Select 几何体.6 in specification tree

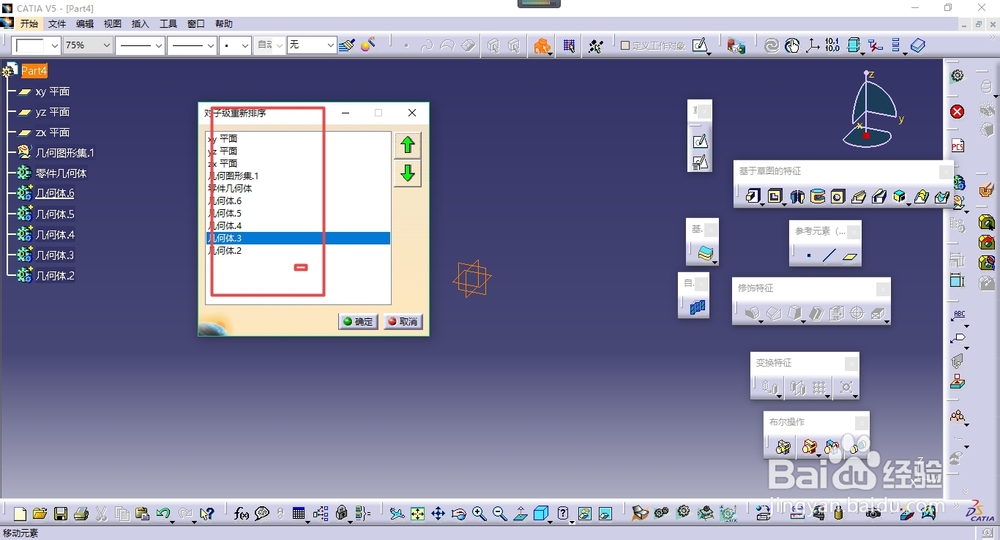coord(55,194)
